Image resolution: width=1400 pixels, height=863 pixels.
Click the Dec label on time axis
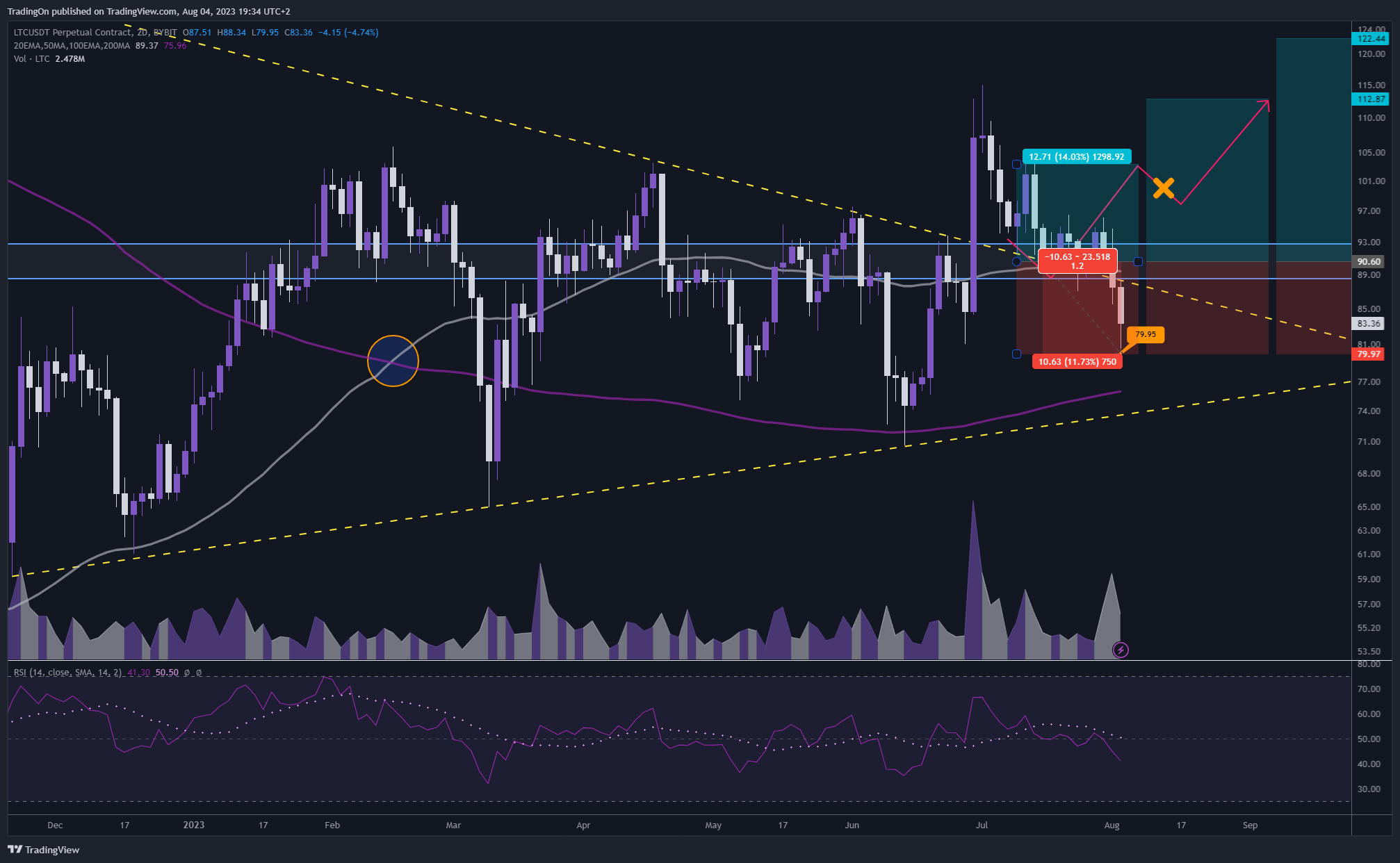55,825
